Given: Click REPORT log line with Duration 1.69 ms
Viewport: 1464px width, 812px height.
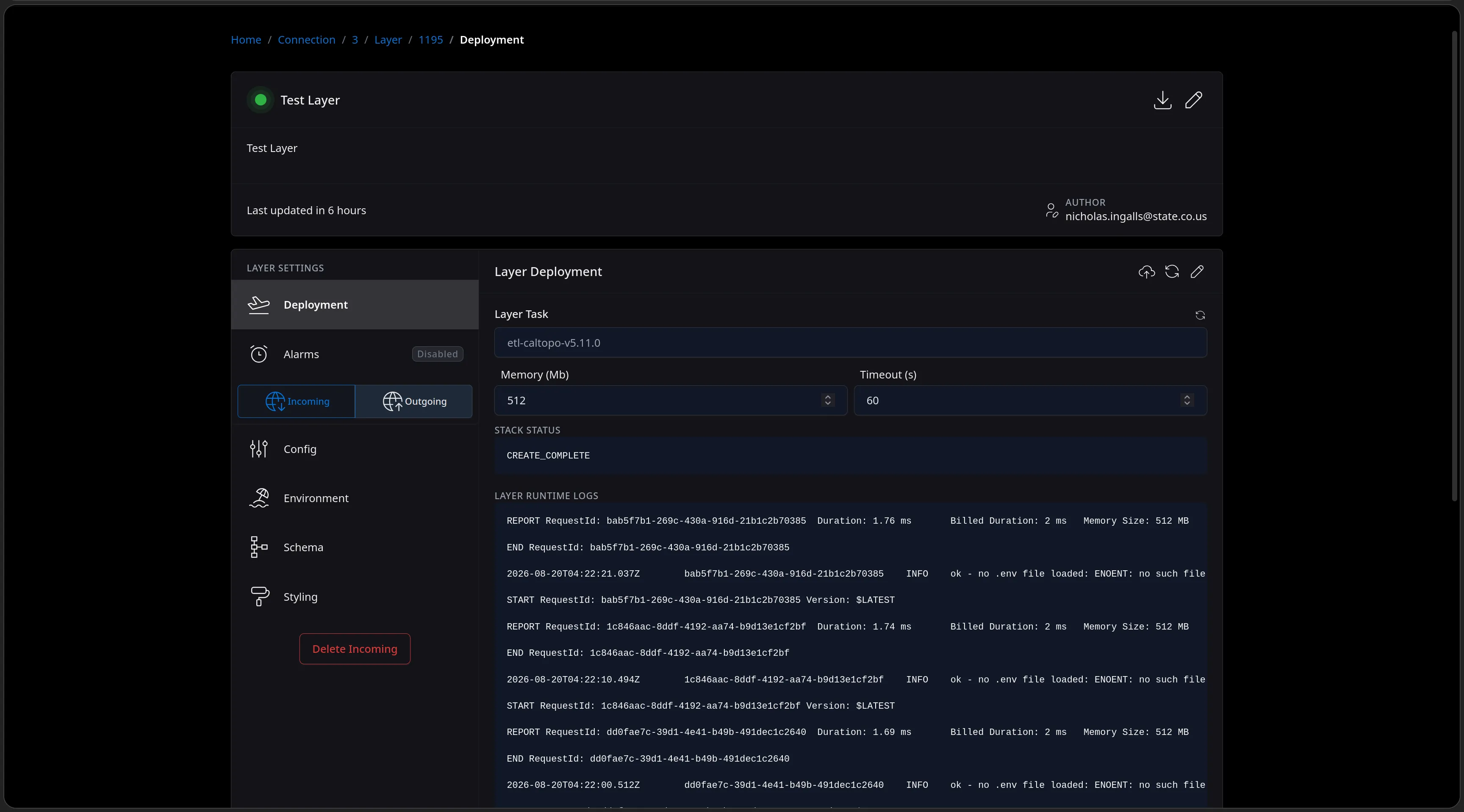Looking at the screenshot, I should [x=847, y=732].
